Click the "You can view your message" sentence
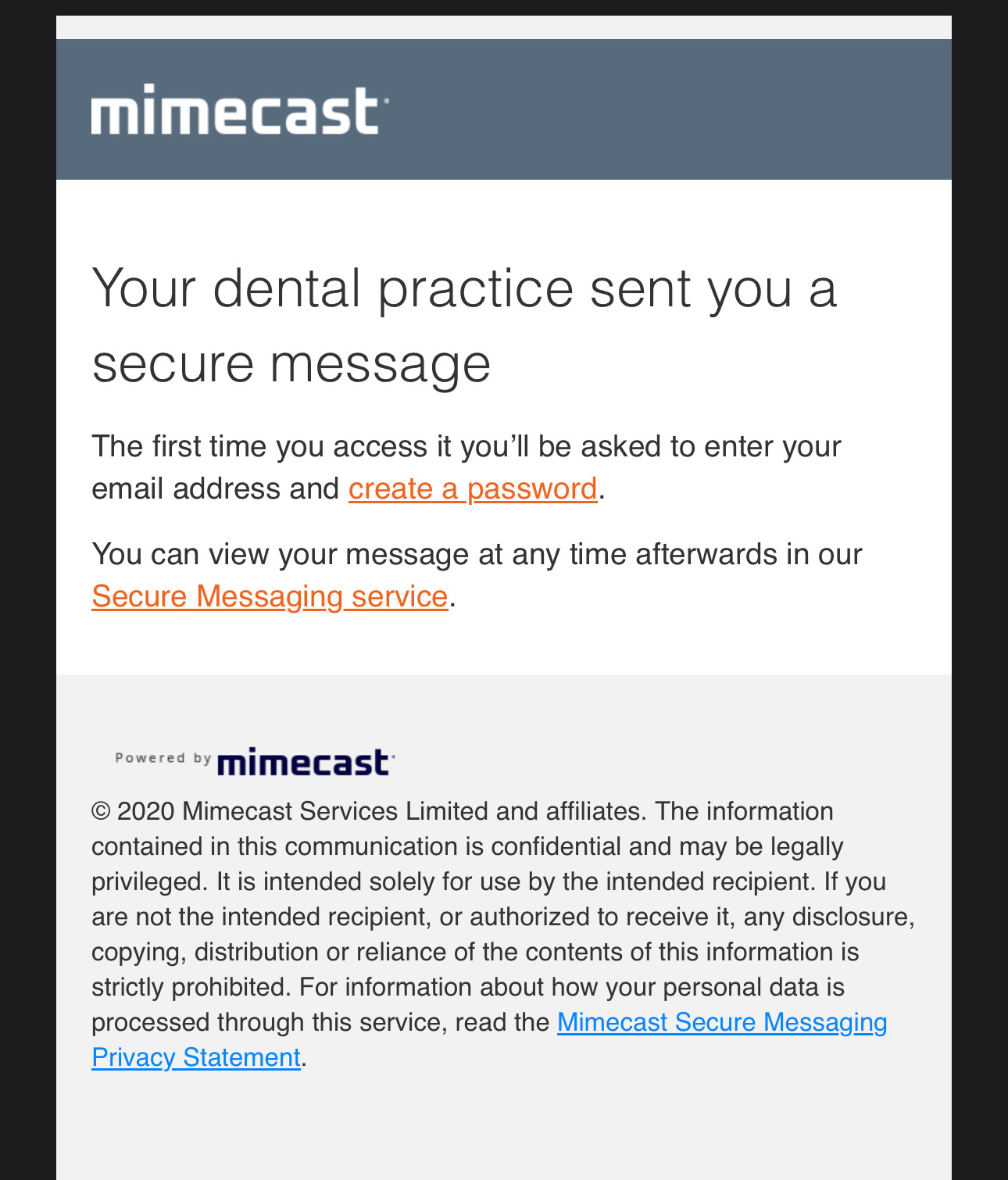Screen dimensions: 1008x1180 point(476,554)
